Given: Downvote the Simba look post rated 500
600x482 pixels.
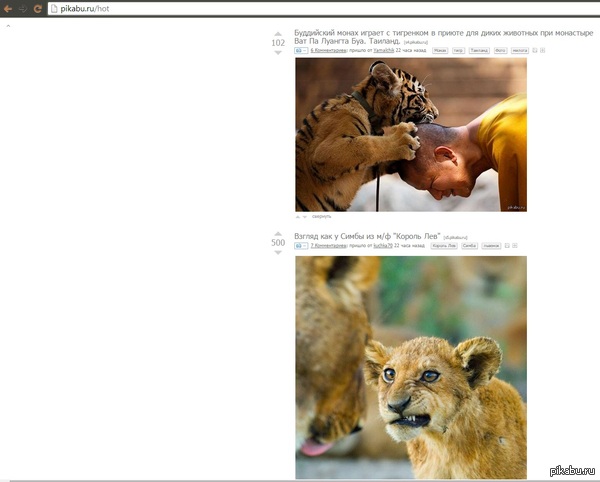Looking at the screenshot, I should (x=278, y=252).
